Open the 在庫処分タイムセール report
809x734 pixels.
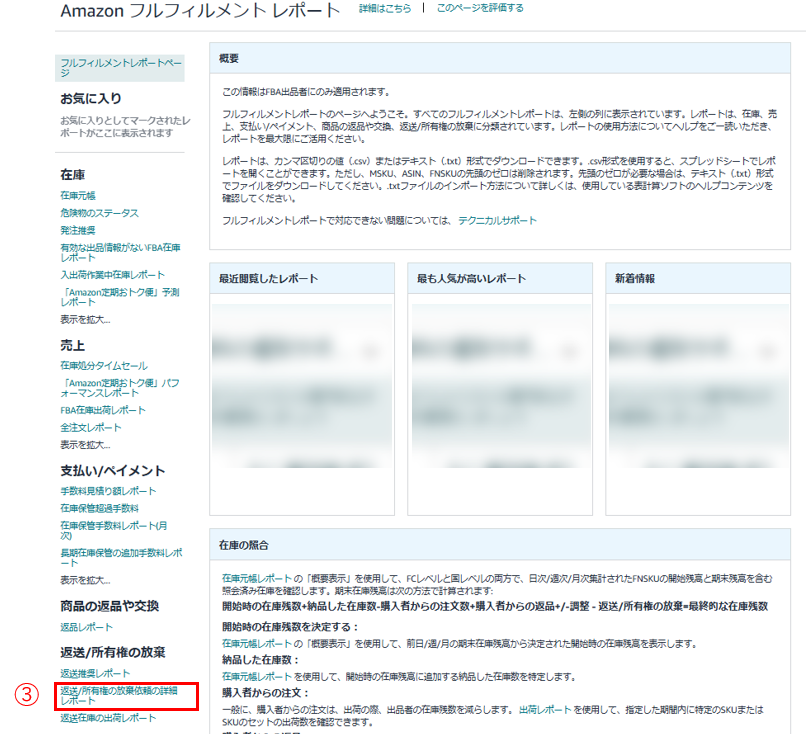tap(104, 366)
